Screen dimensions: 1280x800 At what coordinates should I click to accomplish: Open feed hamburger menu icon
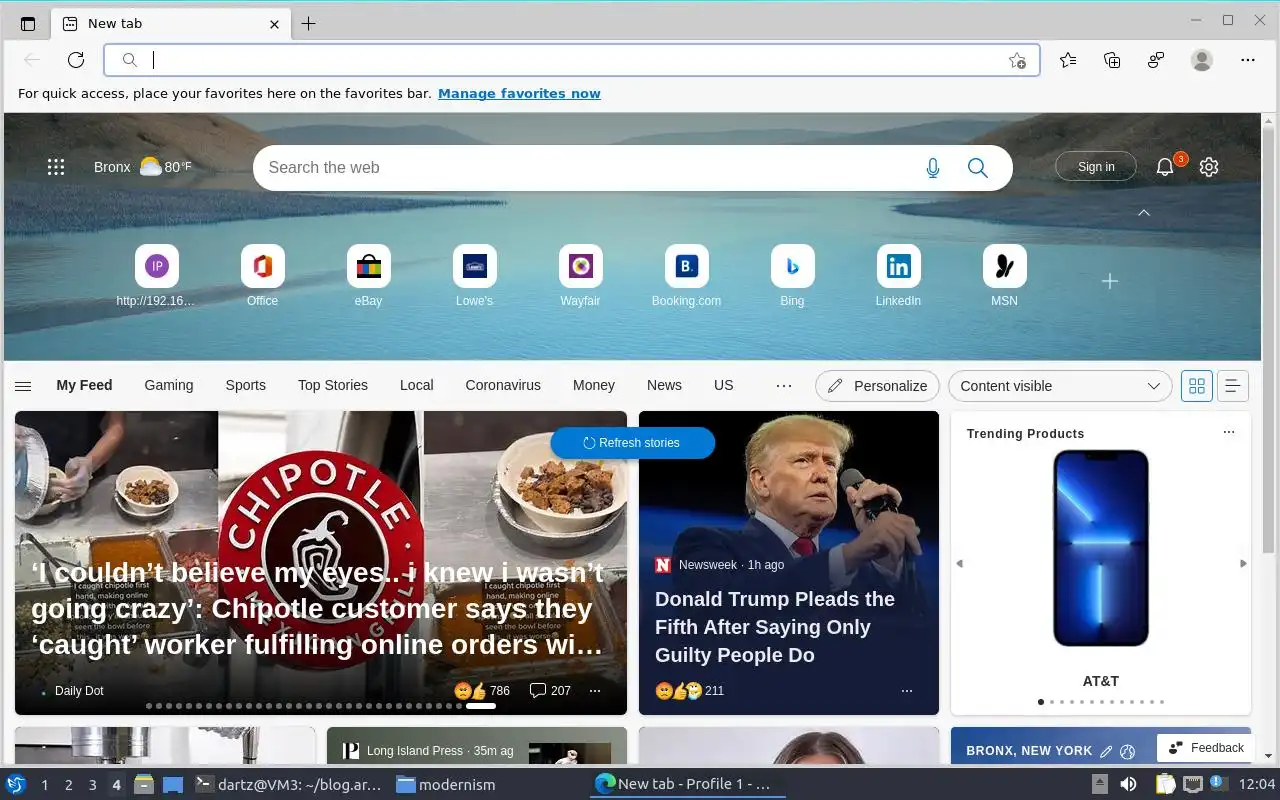coord(23,386)
